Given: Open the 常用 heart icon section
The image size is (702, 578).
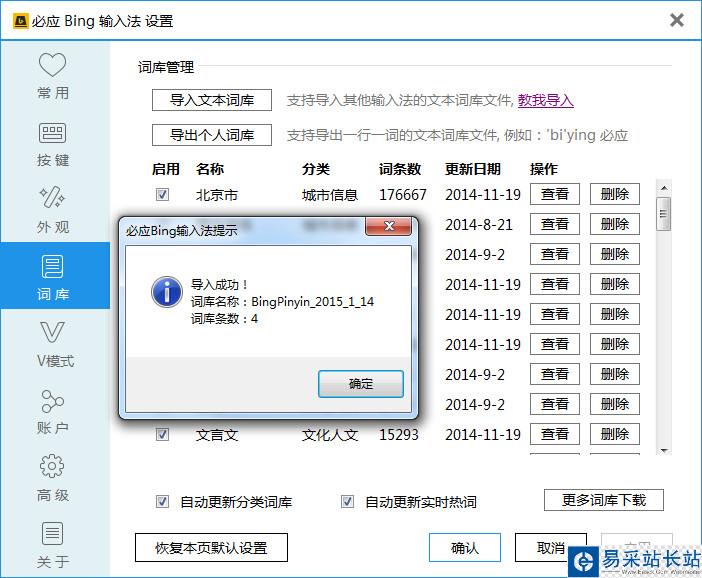Looking at the screenshot, I should point(52,65).
